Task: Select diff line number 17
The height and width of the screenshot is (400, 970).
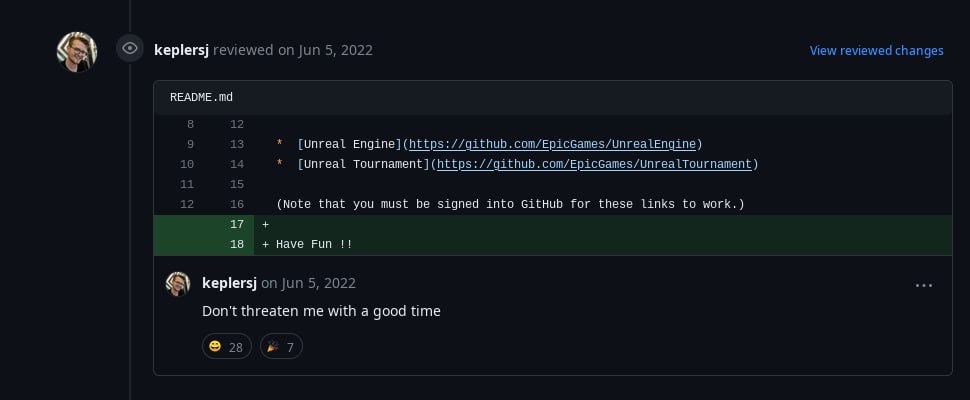Action: [x=237, y=224]
